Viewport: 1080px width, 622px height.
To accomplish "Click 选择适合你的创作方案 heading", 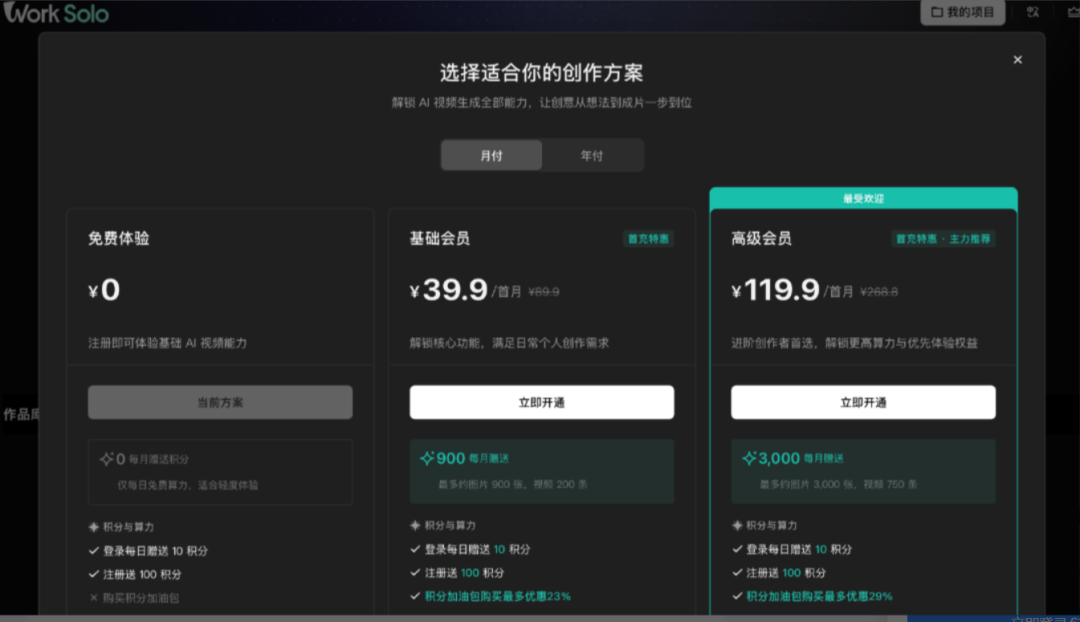I will 541,72.
